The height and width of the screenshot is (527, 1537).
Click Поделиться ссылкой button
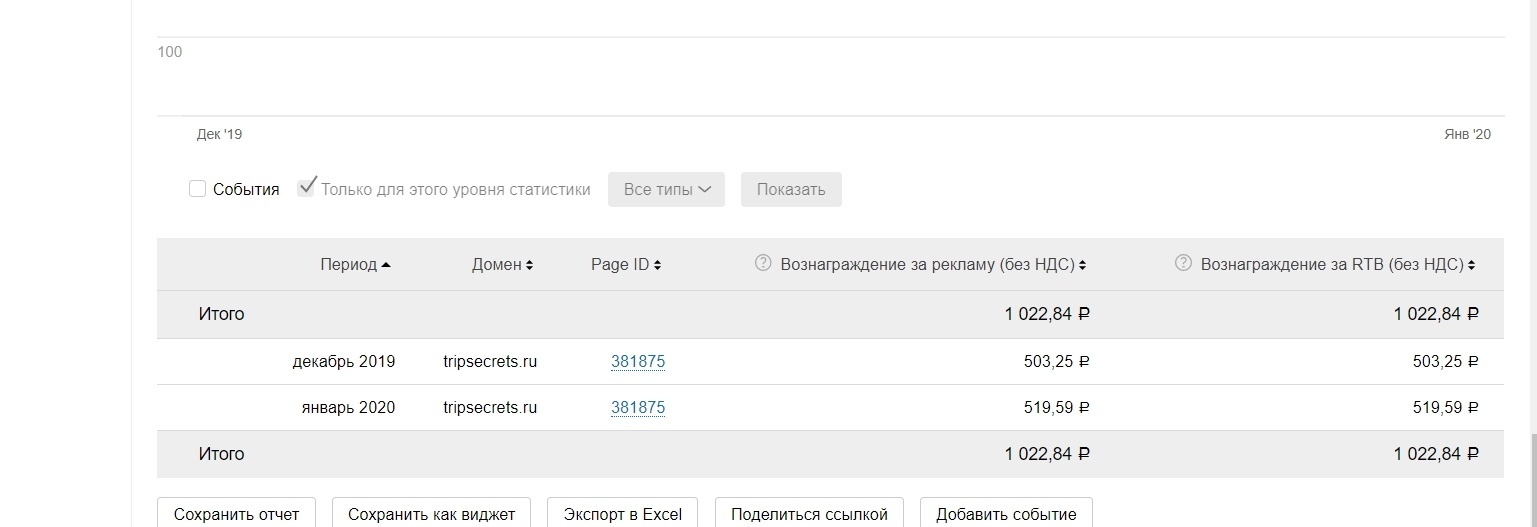tap(809, 514)
